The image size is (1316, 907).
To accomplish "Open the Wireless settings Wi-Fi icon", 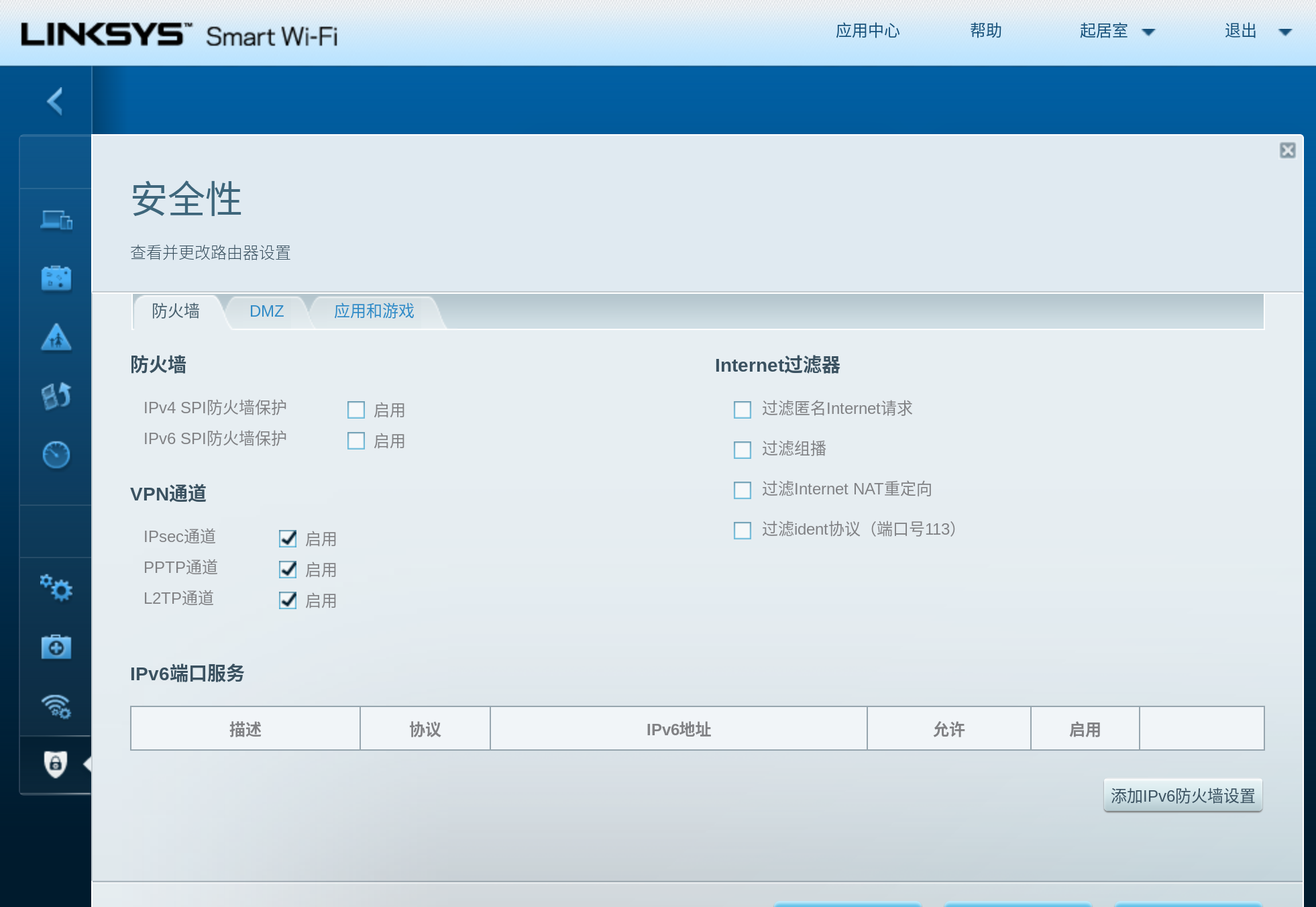I will pos(56,706).
